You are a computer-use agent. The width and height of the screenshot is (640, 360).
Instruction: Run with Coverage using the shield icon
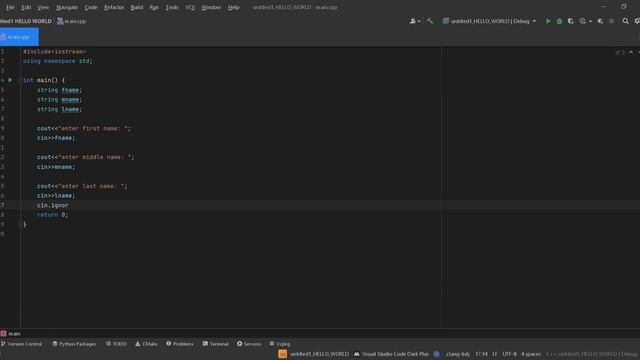(571, 21)
